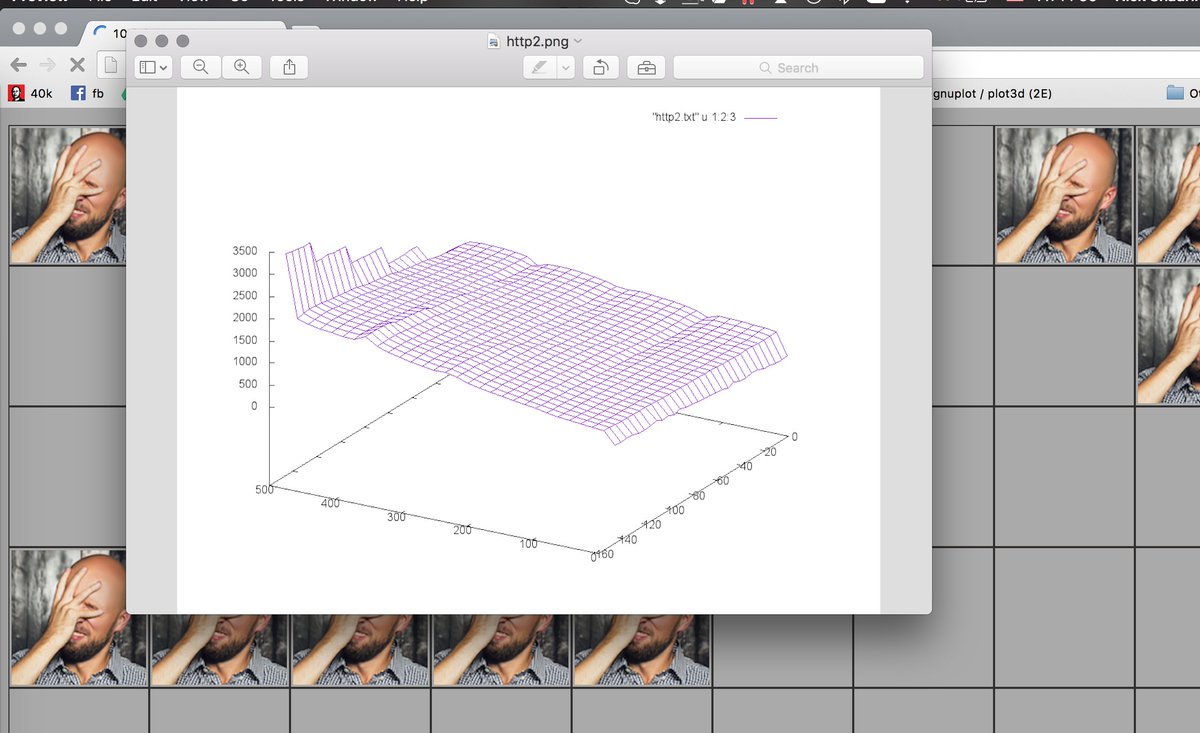Image resolution: width=1200 pixels, height=733 pixels.
Task: Click the "http2.txt" u 1:2:3 legend text
Action: (x=694, y=117)
